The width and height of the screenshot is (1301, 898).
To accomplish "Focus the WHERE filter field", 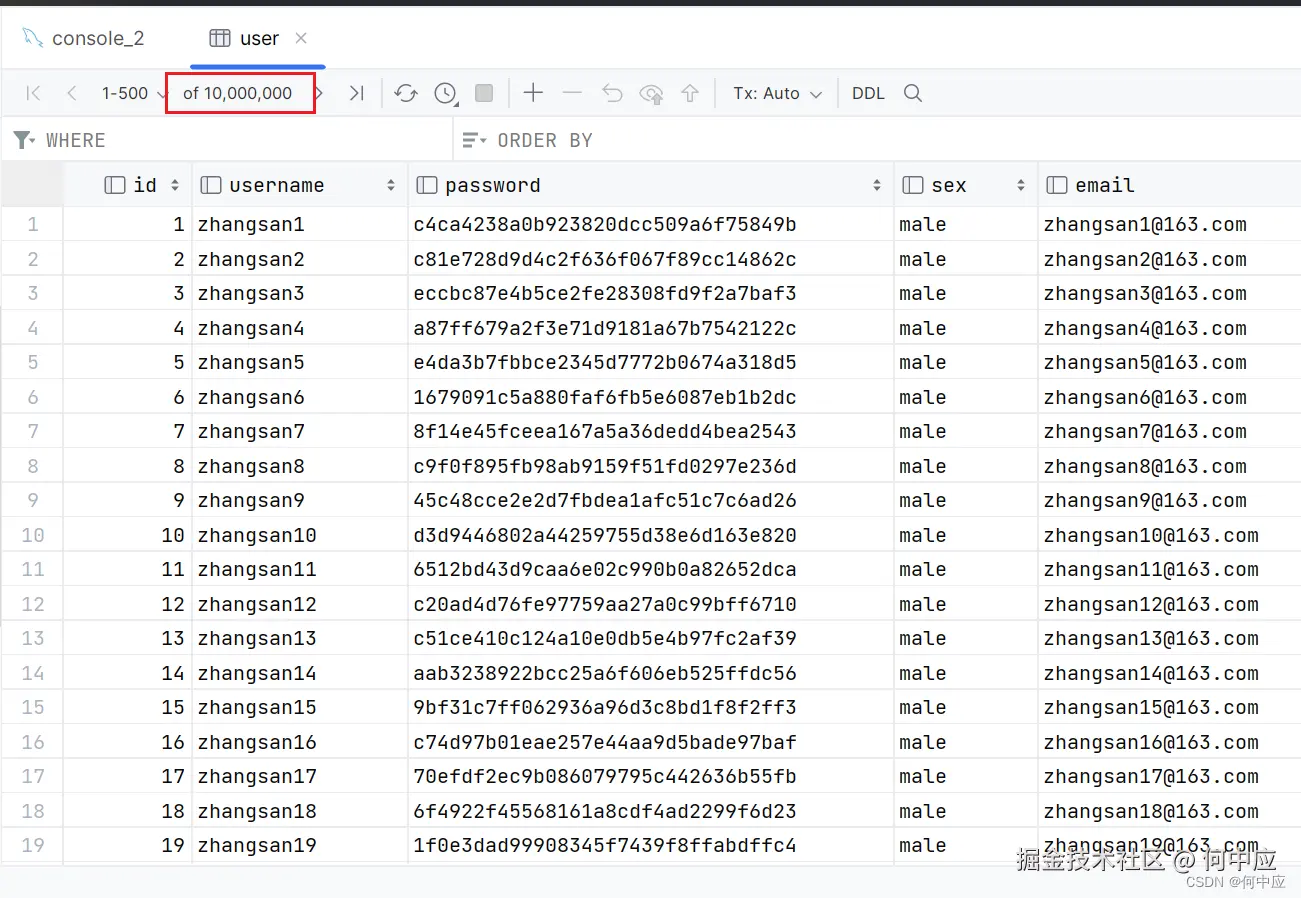I will click(x=228, y=141).
